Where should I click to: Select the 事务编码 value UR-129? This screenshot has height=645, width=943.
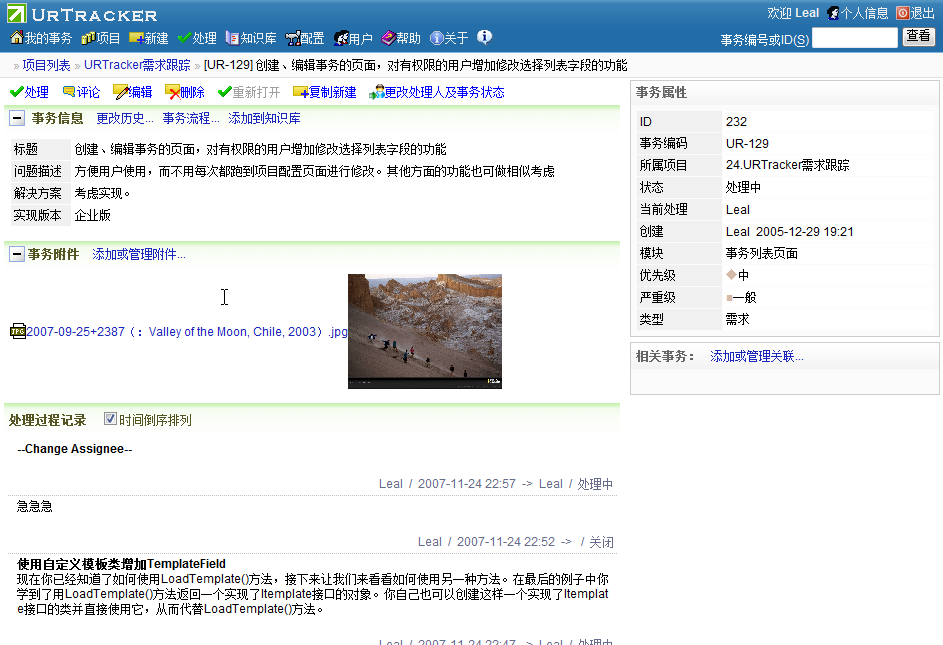(747, 143)
